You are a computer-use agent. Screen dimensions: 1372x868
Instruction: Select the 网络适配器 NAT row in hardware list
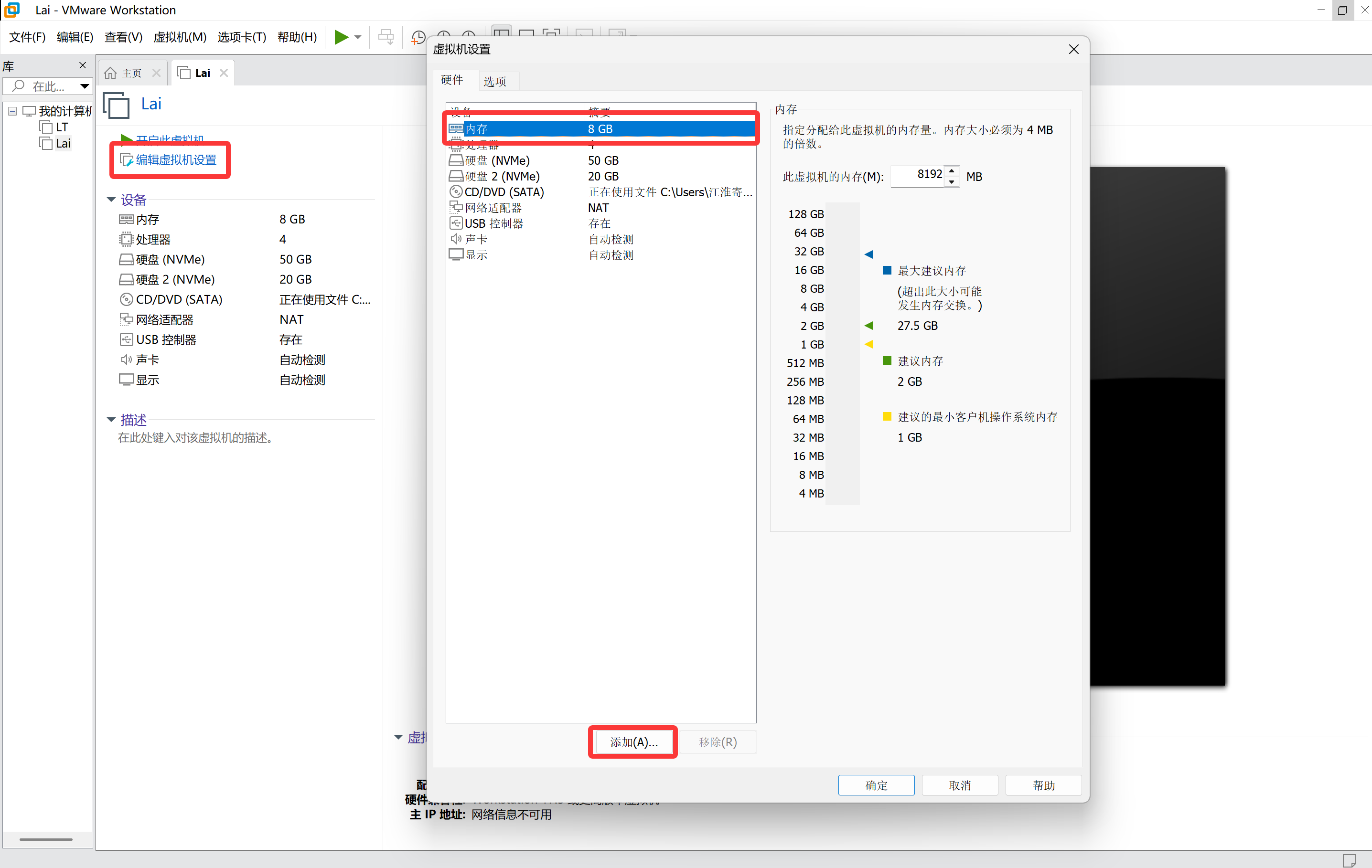tap(601, 208)
